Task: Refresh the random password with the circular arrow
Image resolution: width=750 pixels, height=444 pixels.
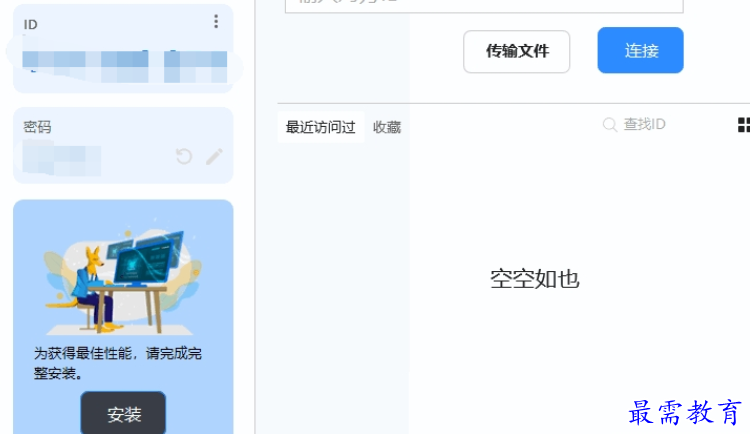Action: (x=184, y=156)
